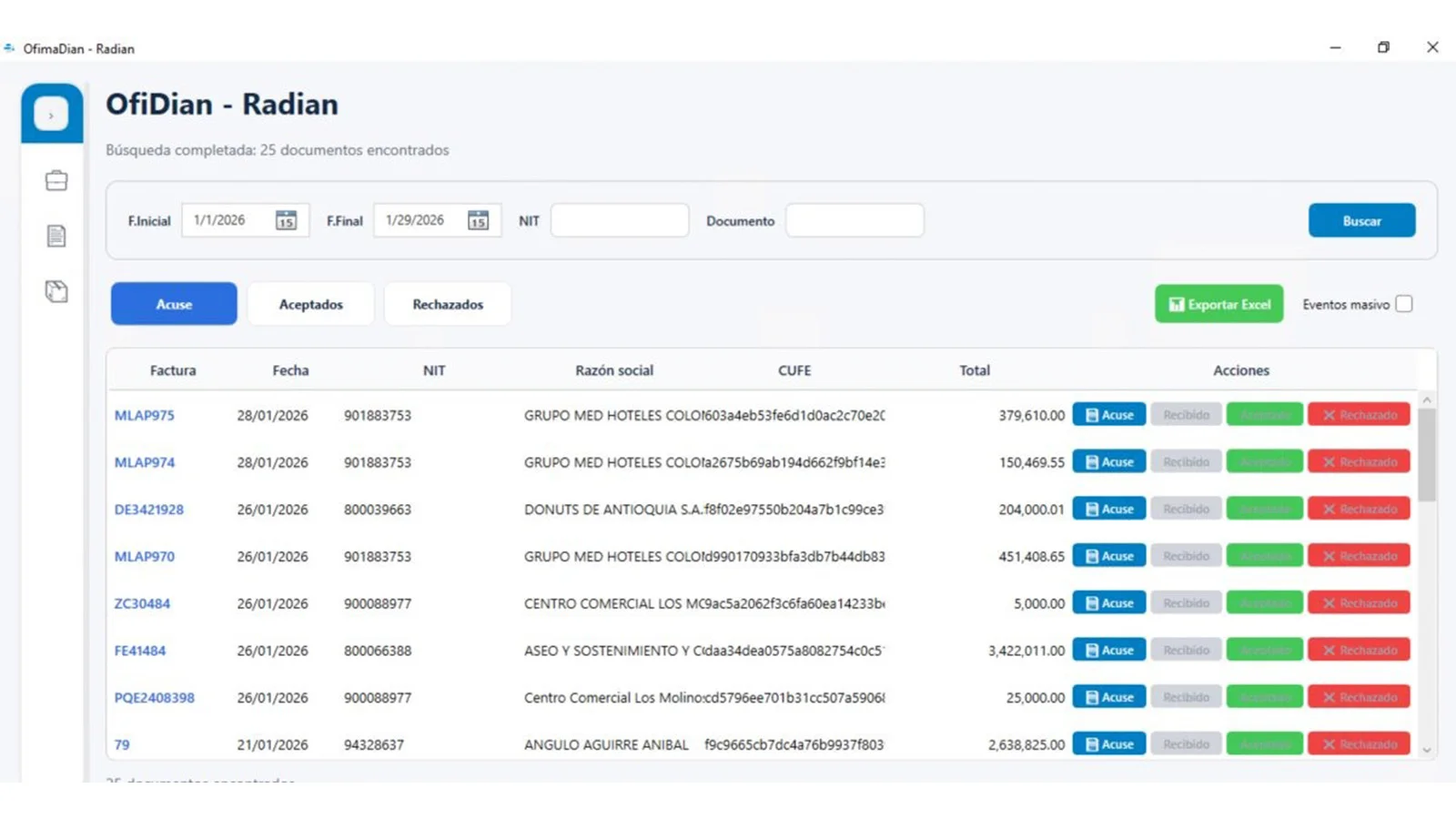Image resolution: width=1456 pixels, height=819 pixels.
Task: Reject invoice ZC30484 using Rechazado
Action: [x=1359, y=603]
